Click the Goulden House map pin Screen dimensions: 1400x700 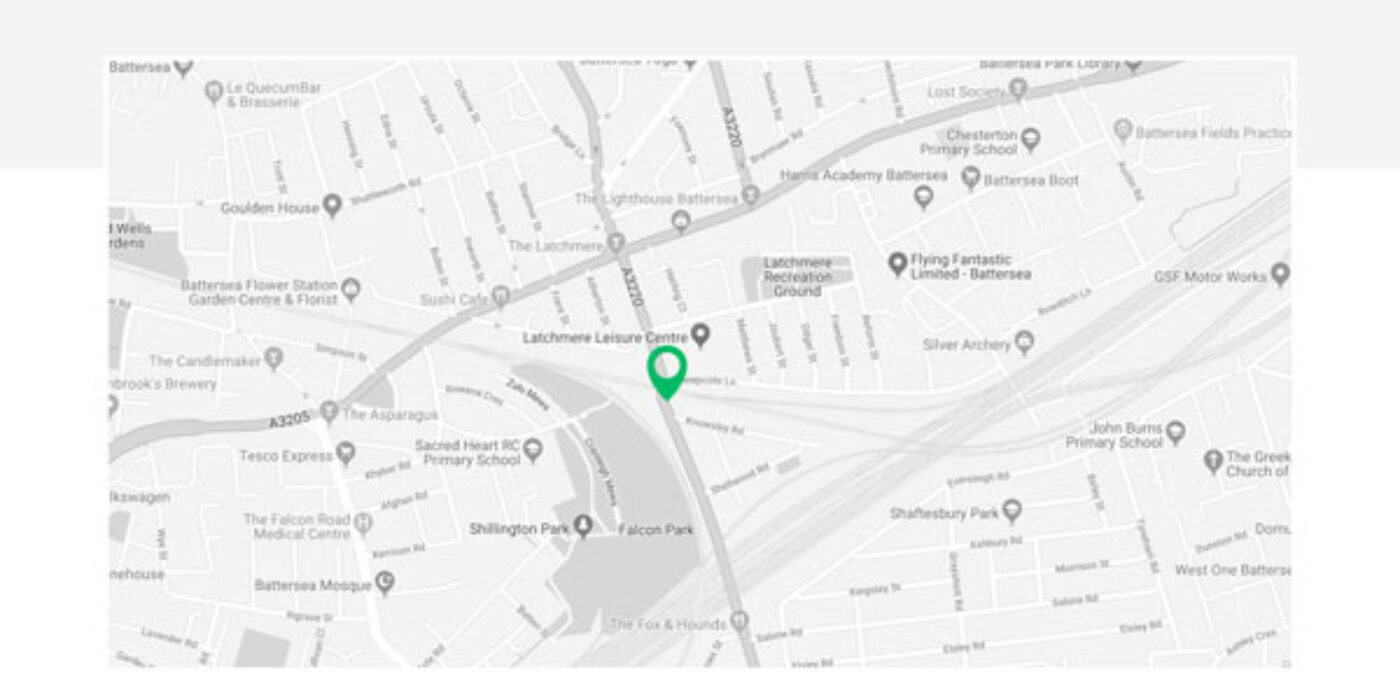333,206
